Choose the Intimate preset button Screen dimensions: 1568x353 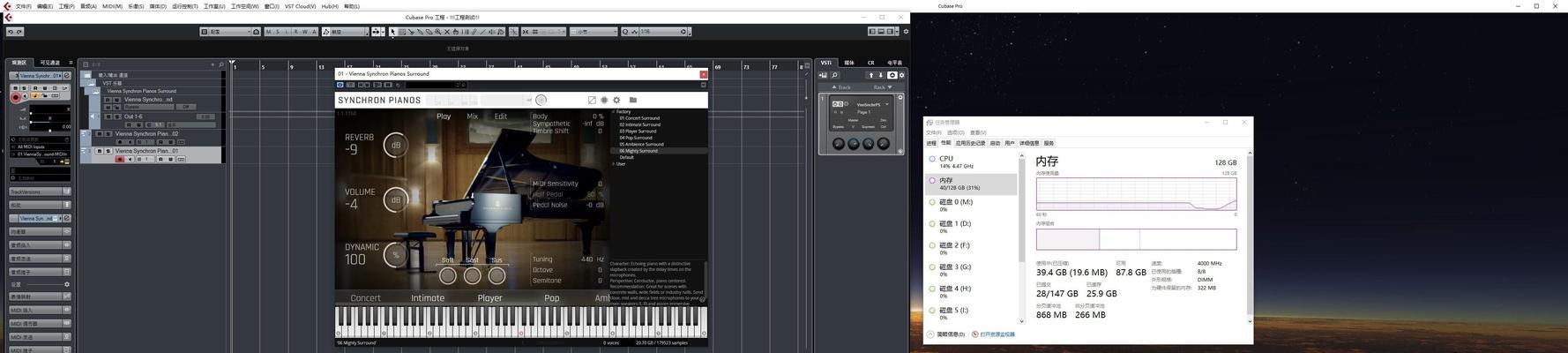click(428, 298)
